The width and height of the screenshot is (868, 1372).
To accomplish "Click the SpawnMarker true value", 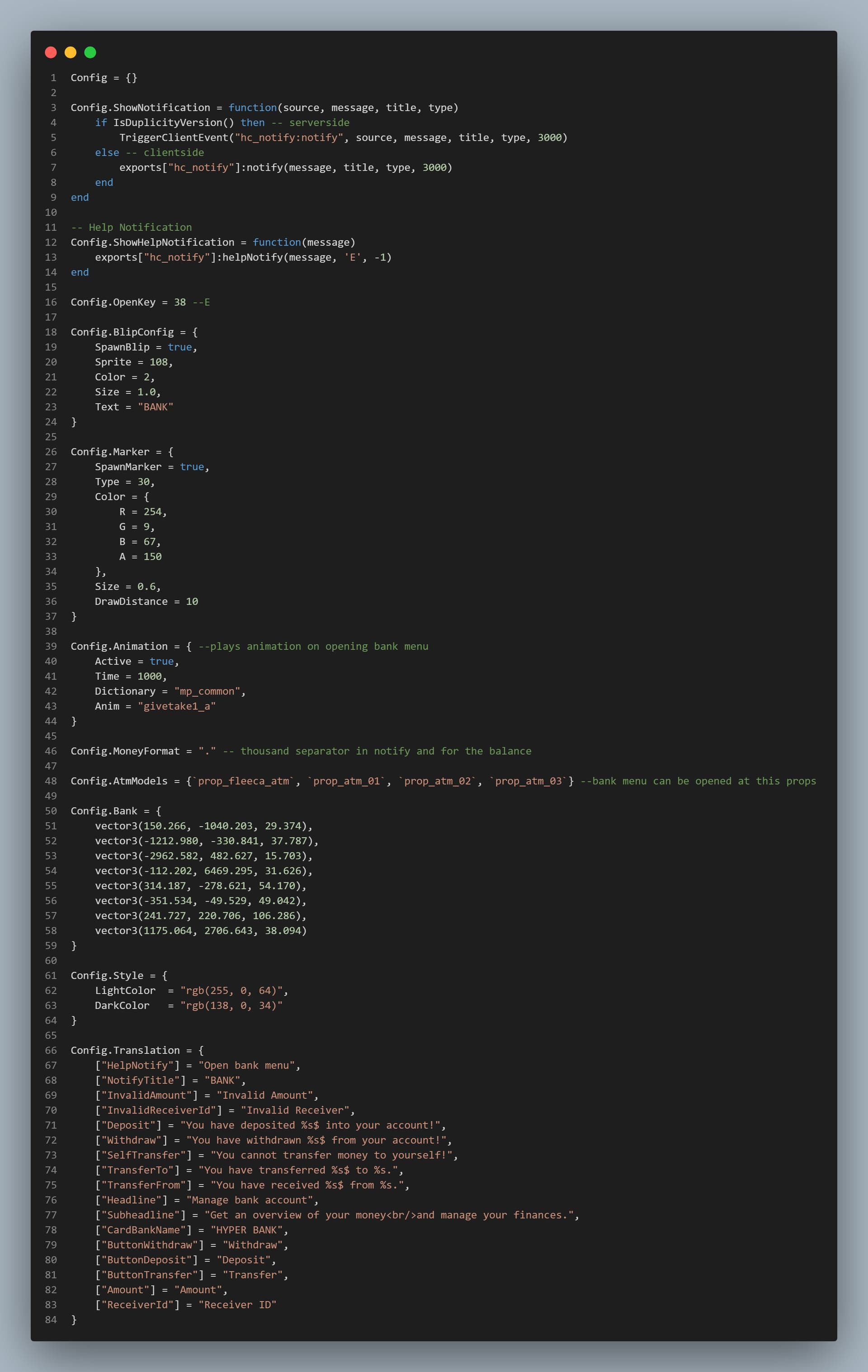I will click(x=192, y=467).
